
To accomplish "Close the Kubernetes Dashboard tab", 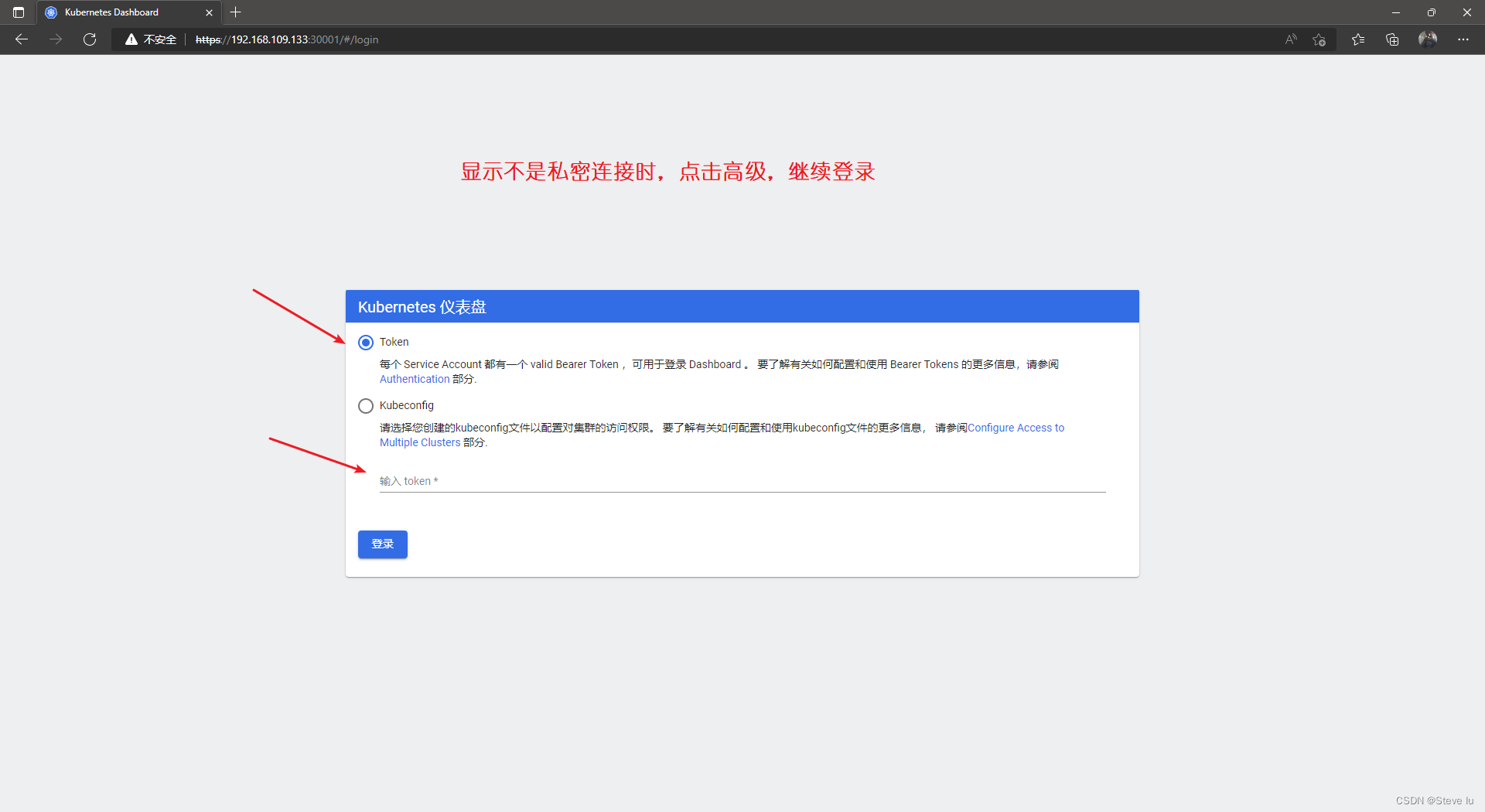I will [x=209, y=12].
